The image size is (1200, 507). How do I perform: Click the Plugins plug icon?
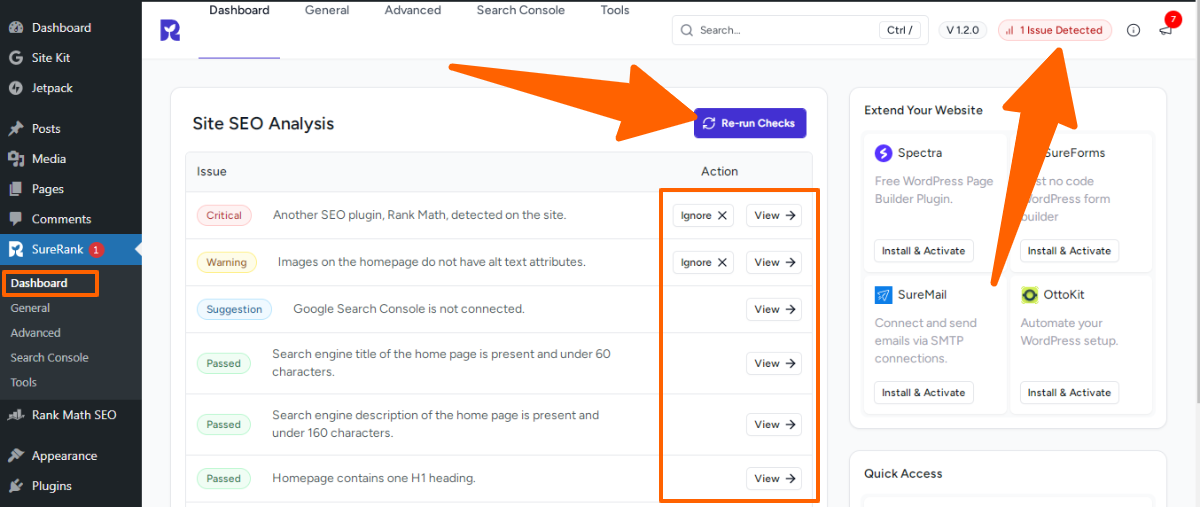[x=15, y=486]
